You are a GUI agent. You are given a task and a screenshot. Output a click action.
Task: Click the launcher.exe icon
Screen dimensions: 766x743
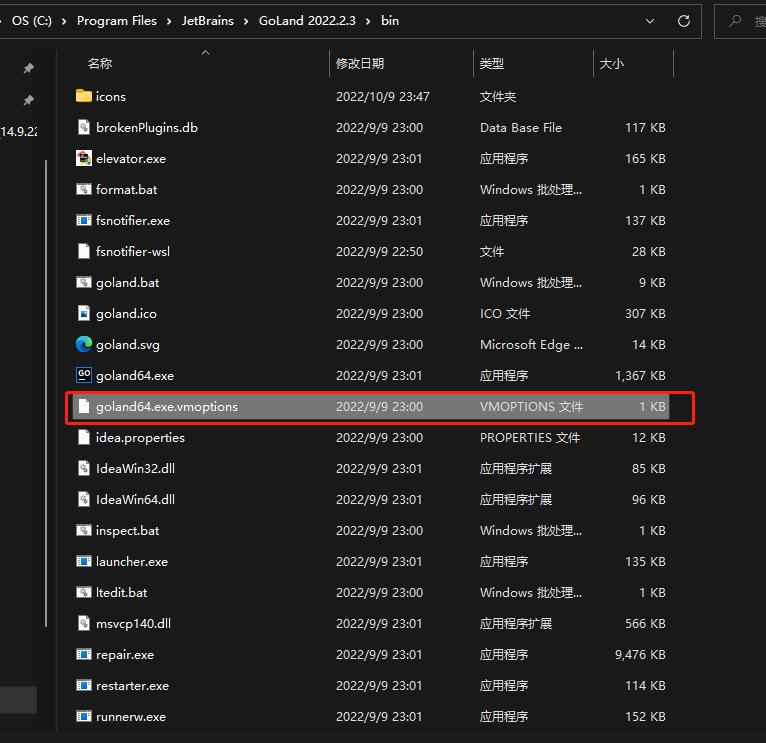click(84, 561)
